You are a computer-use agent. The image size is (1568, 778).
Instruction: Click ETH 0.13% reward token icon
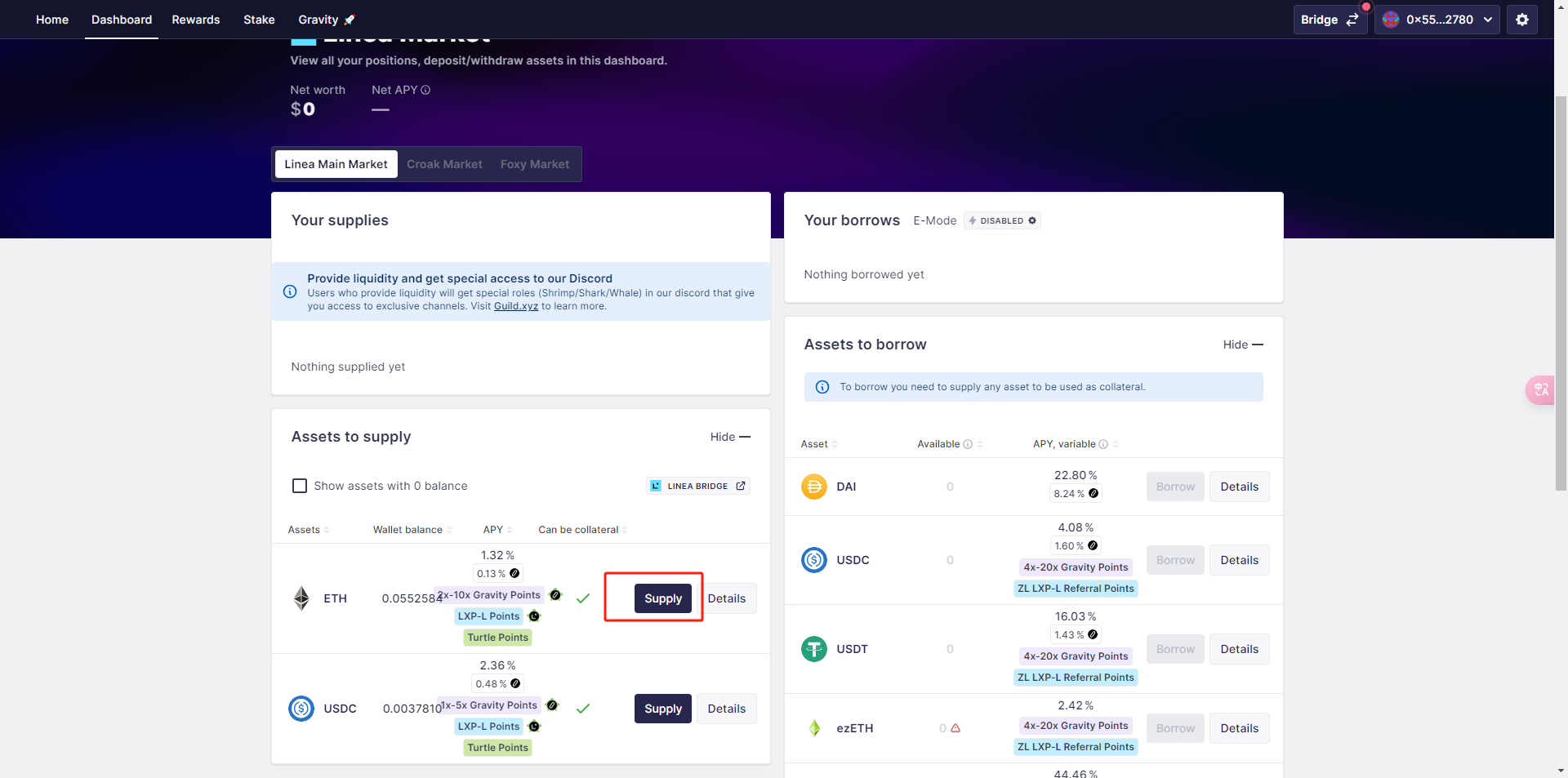pos(514,573)
